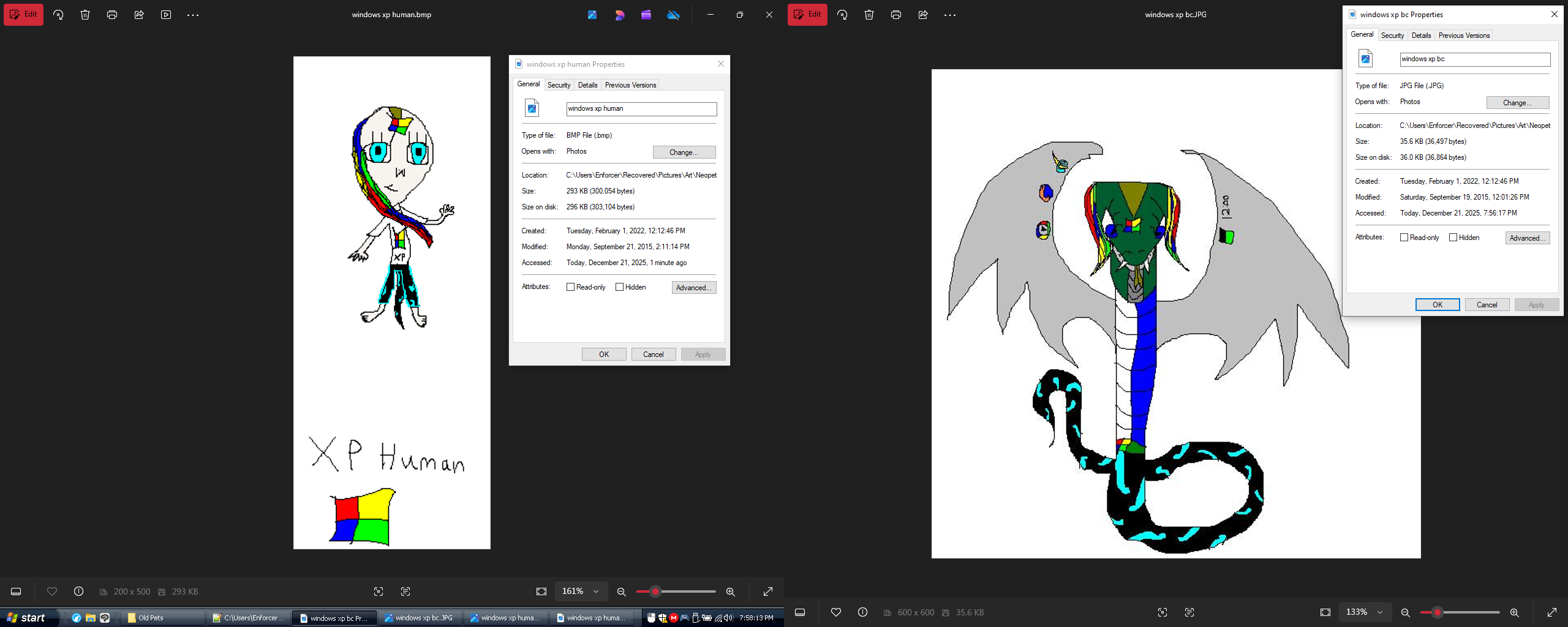Click the Edit button in windows xp human.bmp viewer

(x=23, y=15)
